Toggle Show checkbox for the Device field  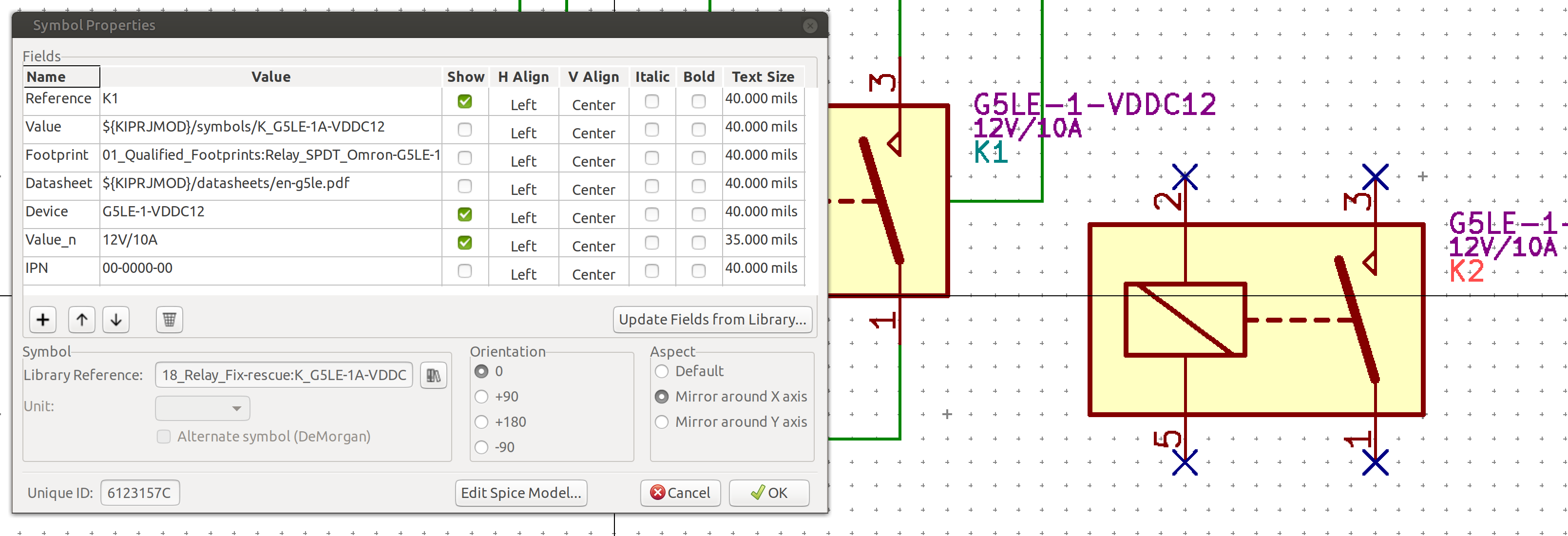pos(464,214)
